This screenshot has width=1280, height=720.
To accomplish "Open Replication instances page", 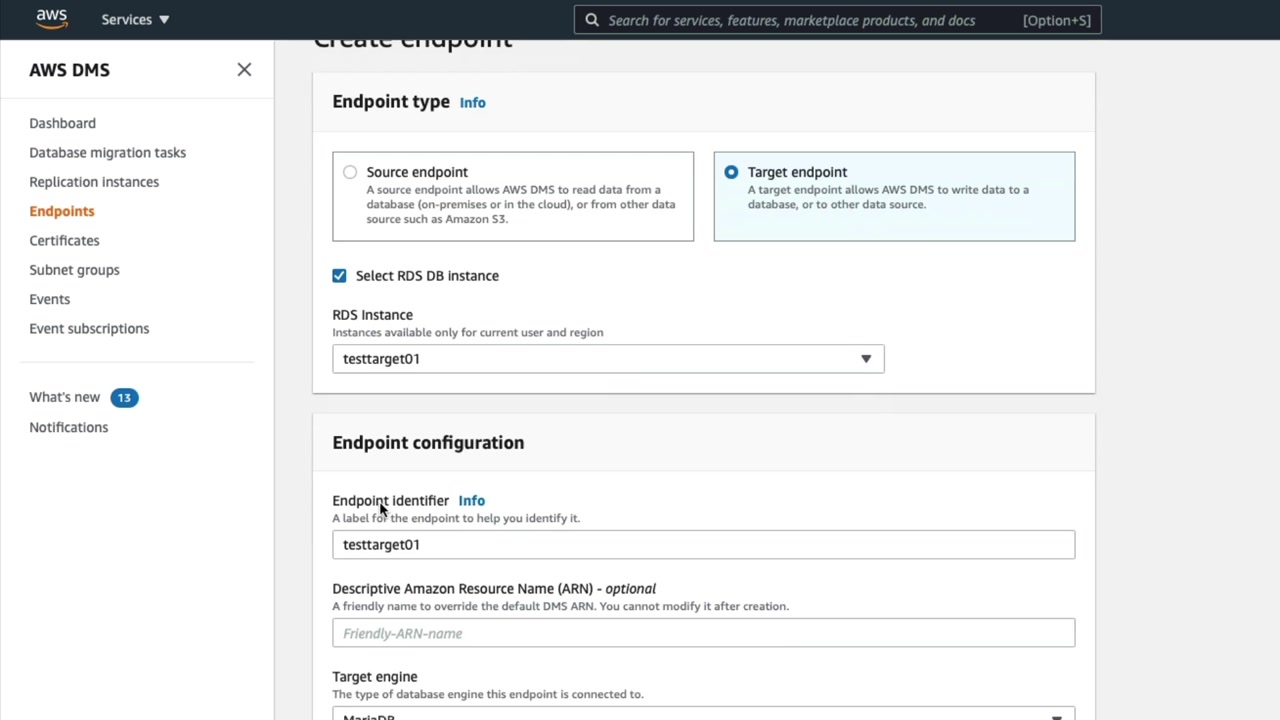I will coord(94,182).
